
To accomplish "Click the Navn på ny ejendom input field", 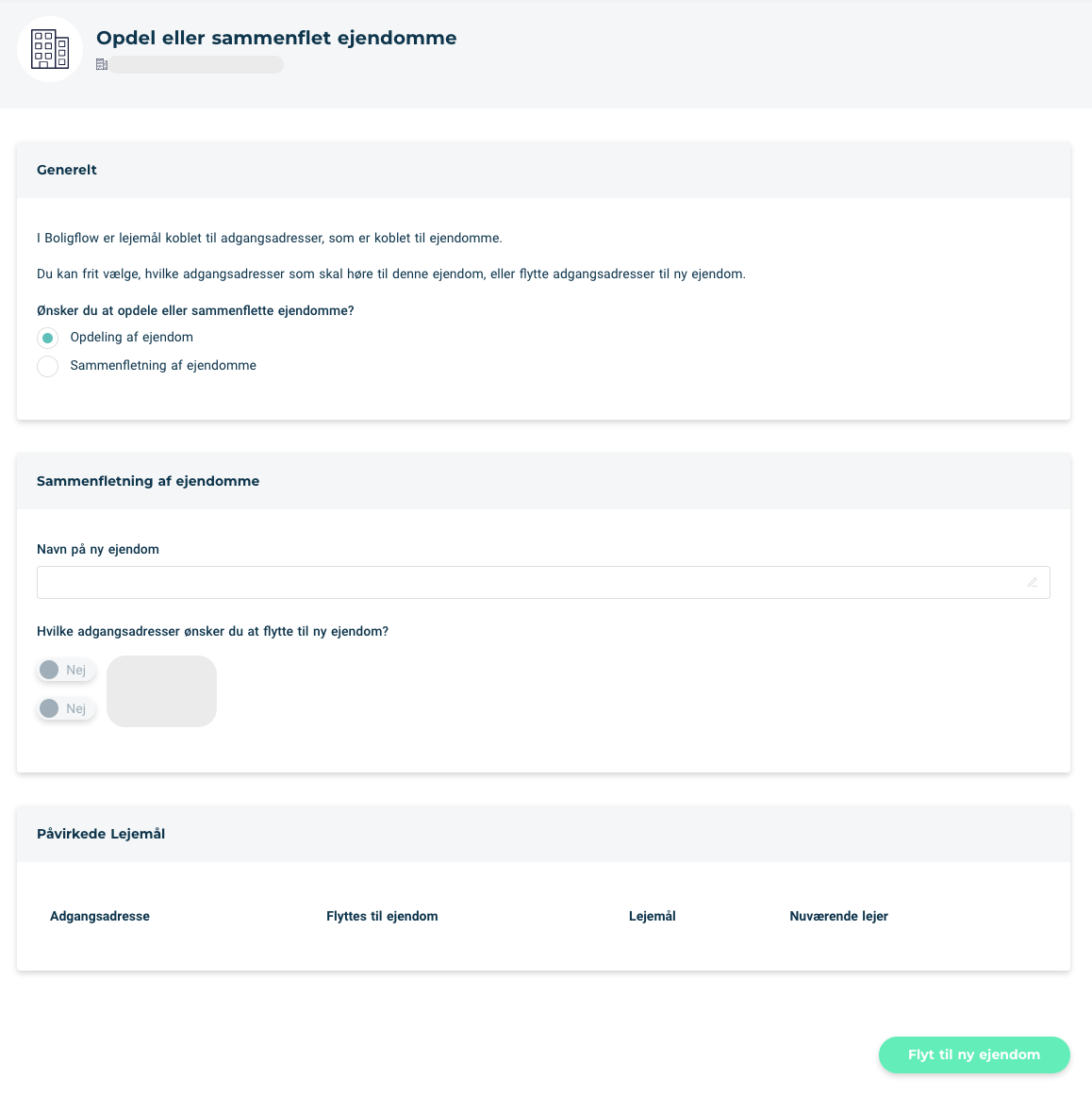I will pos(543,582).
